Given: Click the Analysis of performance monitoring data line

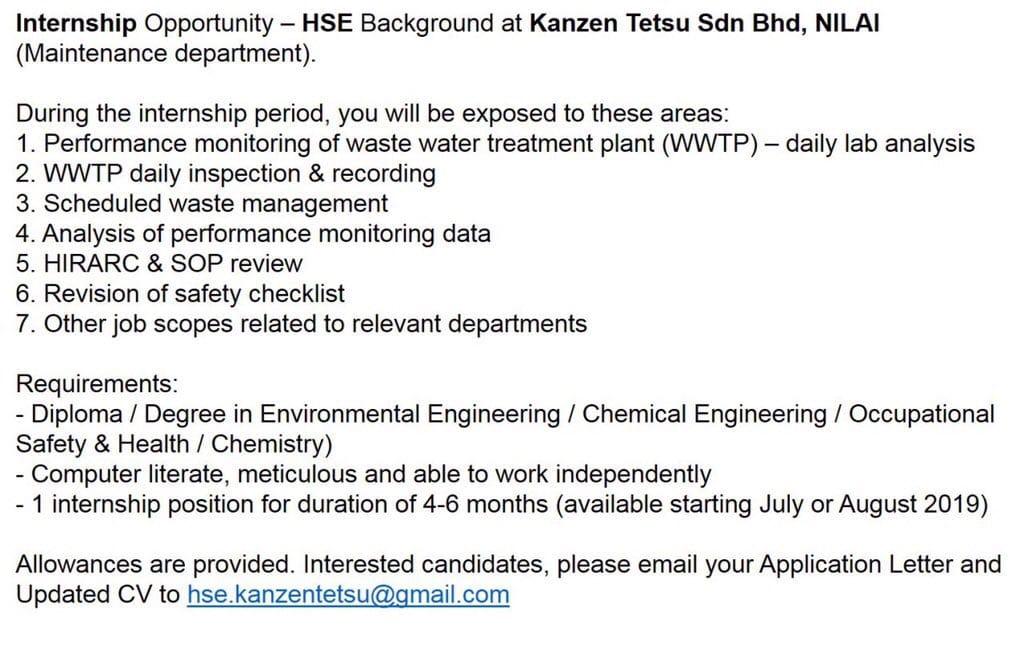Looking at the screenshot, I should pos(253,234).
